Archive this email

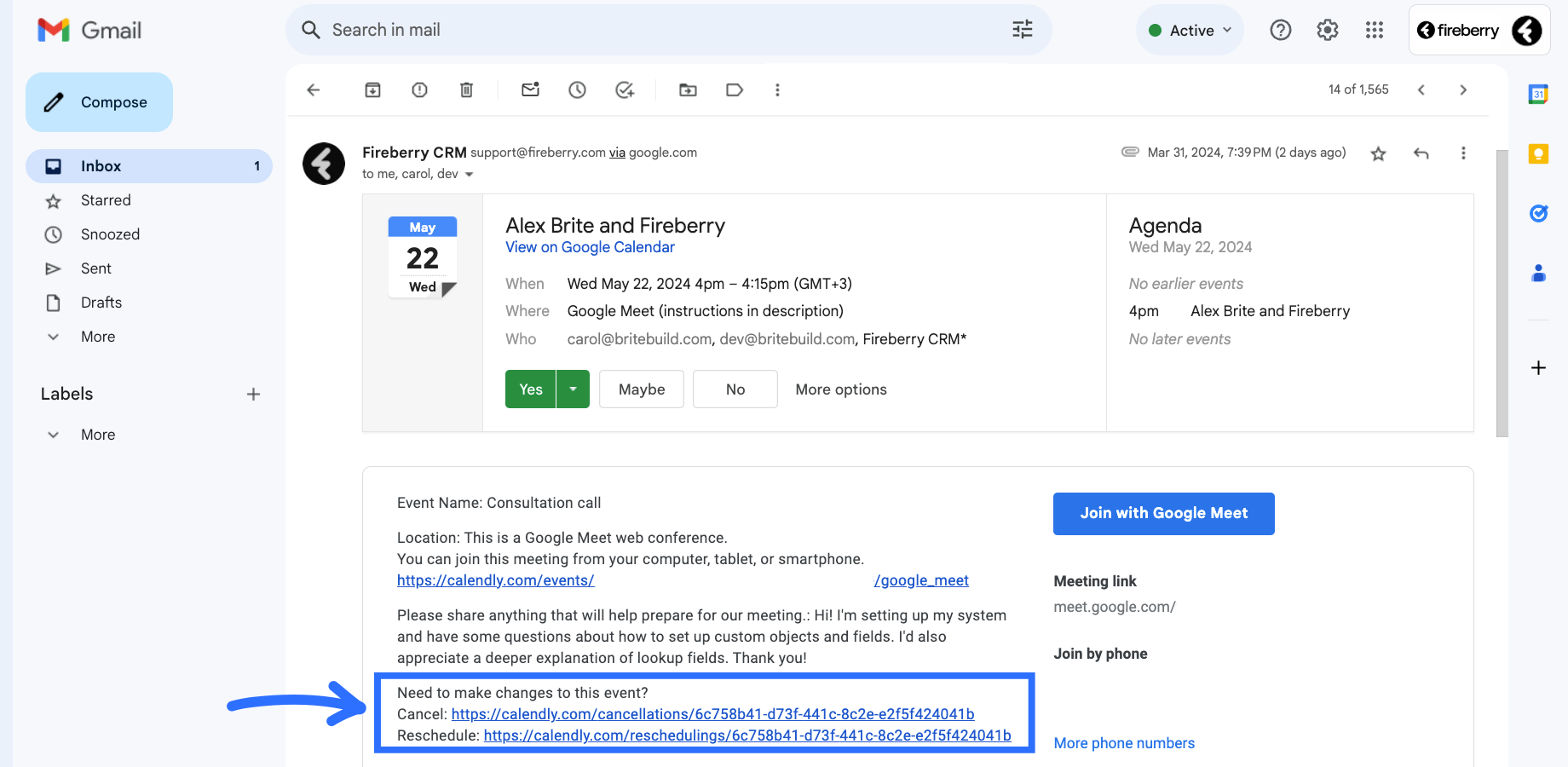point(372,89)
